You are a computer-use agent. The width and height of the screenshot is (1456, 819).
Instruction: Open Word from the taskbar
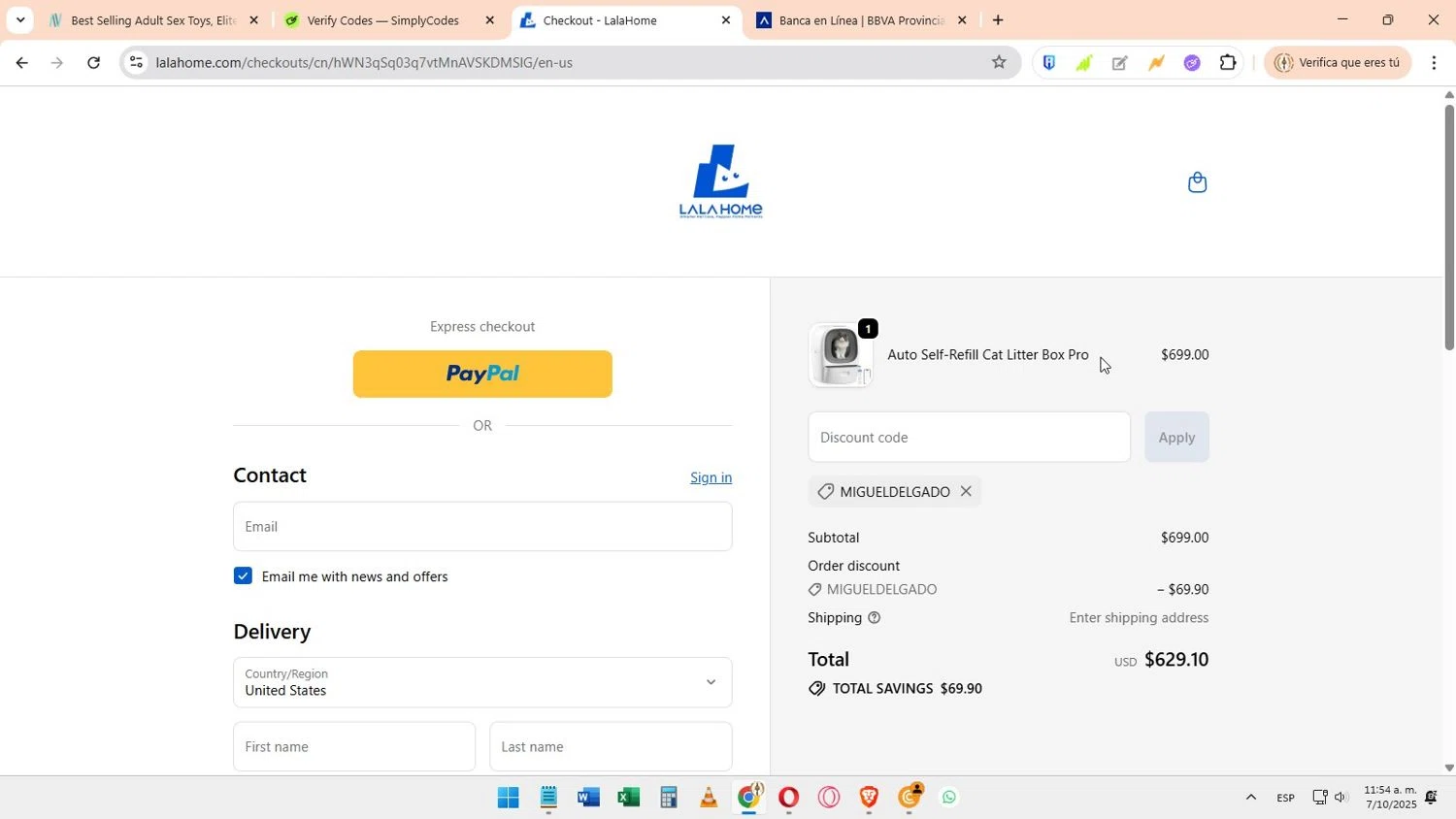click(588, 798)
